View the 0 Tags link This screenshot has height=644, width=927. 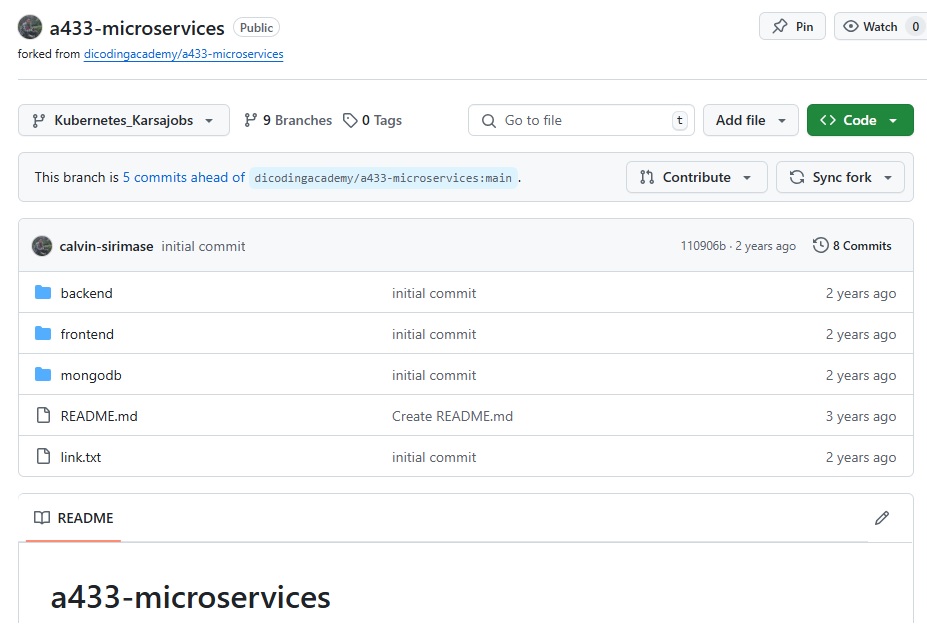pos(372,121)
